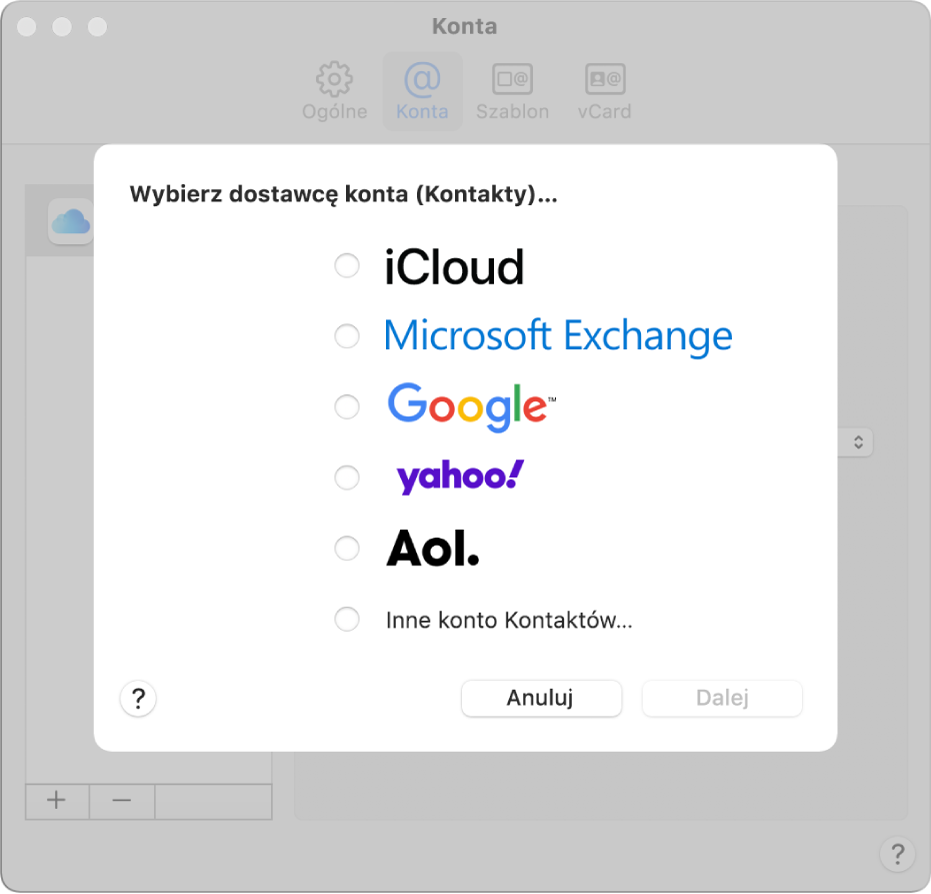This screenshot has width=931, height=894.
Task: Pick the Yahoo radio button
Action: 347,478
